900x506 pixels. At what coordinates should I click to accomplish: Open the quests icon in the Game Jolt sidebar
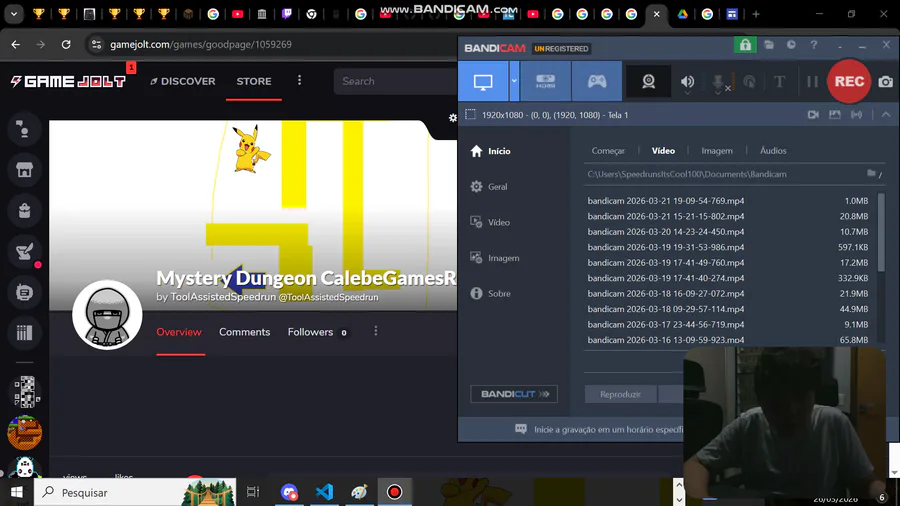pyautogui.click(x=24, y=251)
